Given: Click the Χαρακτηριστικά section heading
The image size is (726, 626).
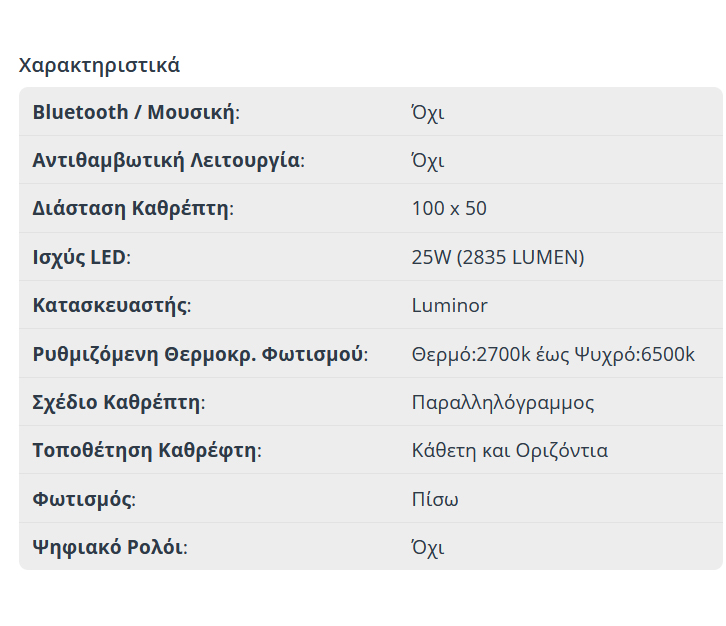Looking at the screenshot, I should click(99, 66).
